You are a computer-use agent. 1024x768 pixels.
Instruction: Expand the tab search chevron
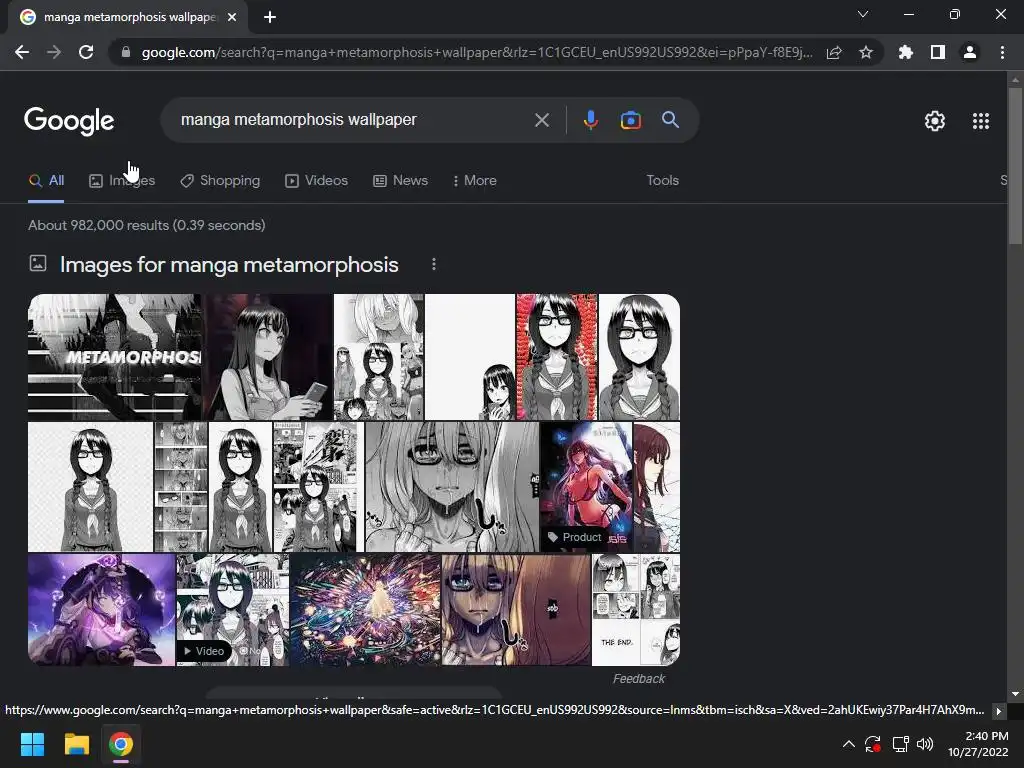click(863, 14)
